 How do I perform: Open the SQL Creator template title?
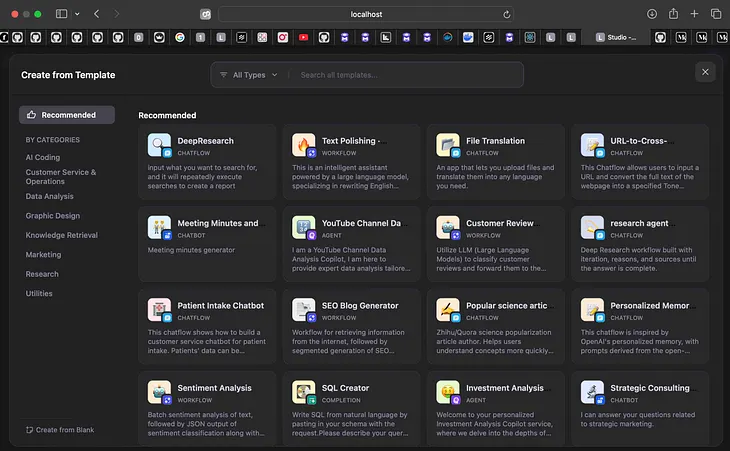[x=345, y=388]
